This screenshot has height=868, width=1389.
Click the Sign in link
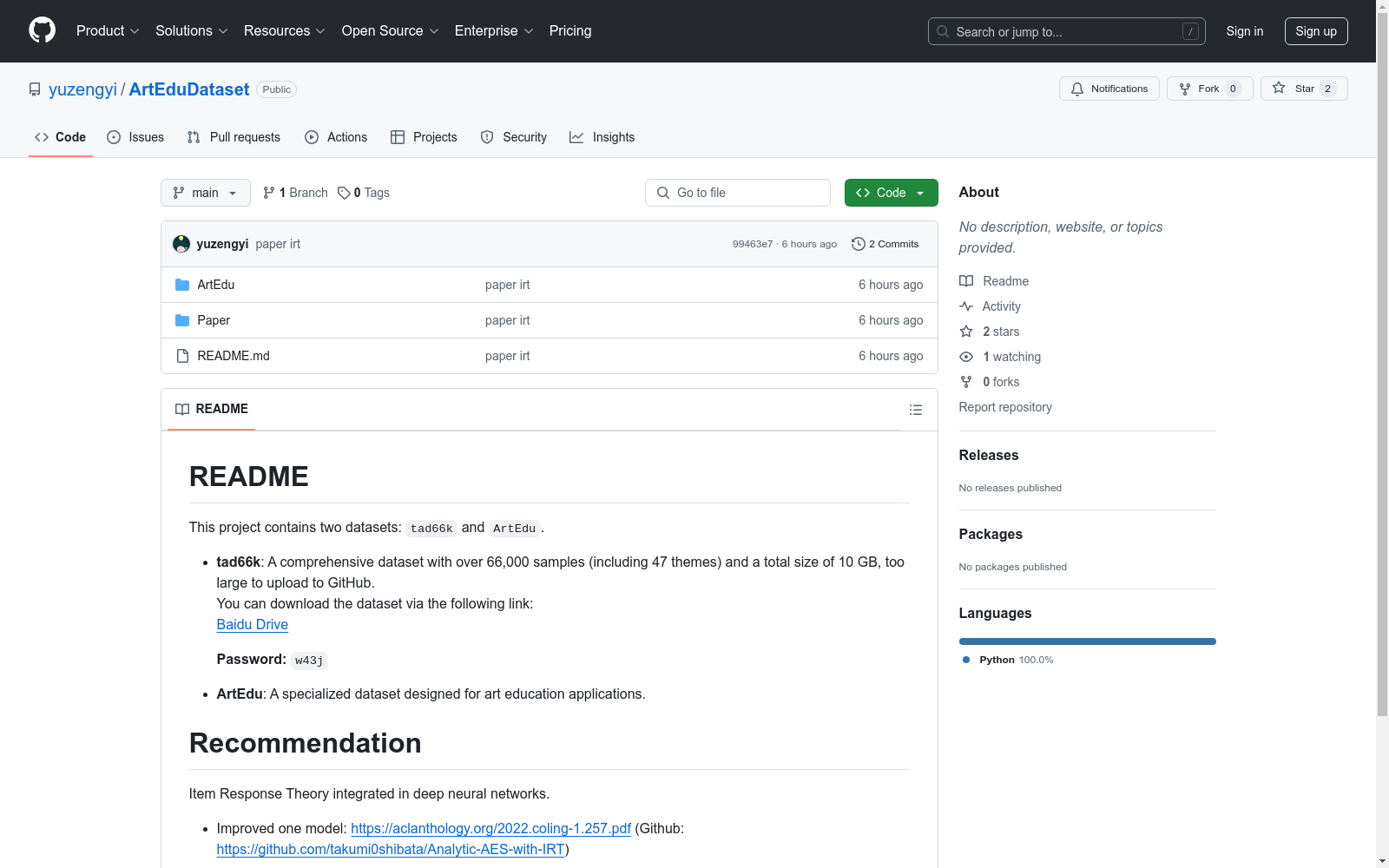(x=1245, y=31)
